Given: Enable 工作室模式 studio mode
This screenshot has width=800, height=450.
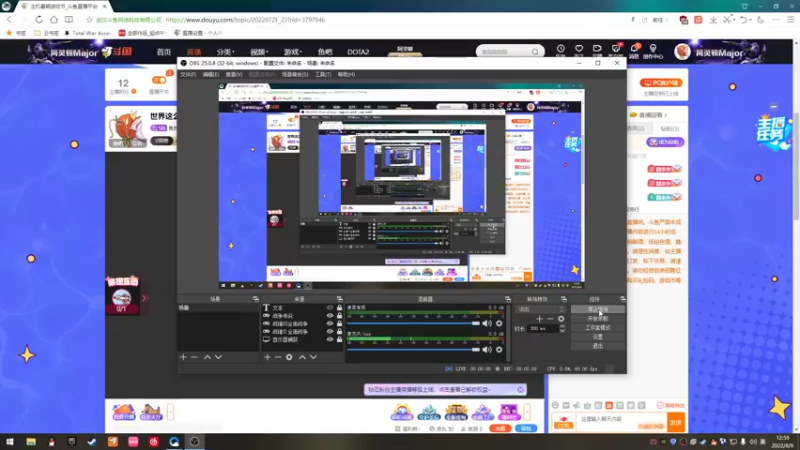Looking at the screenshot, I should click(x=597, y=328).
